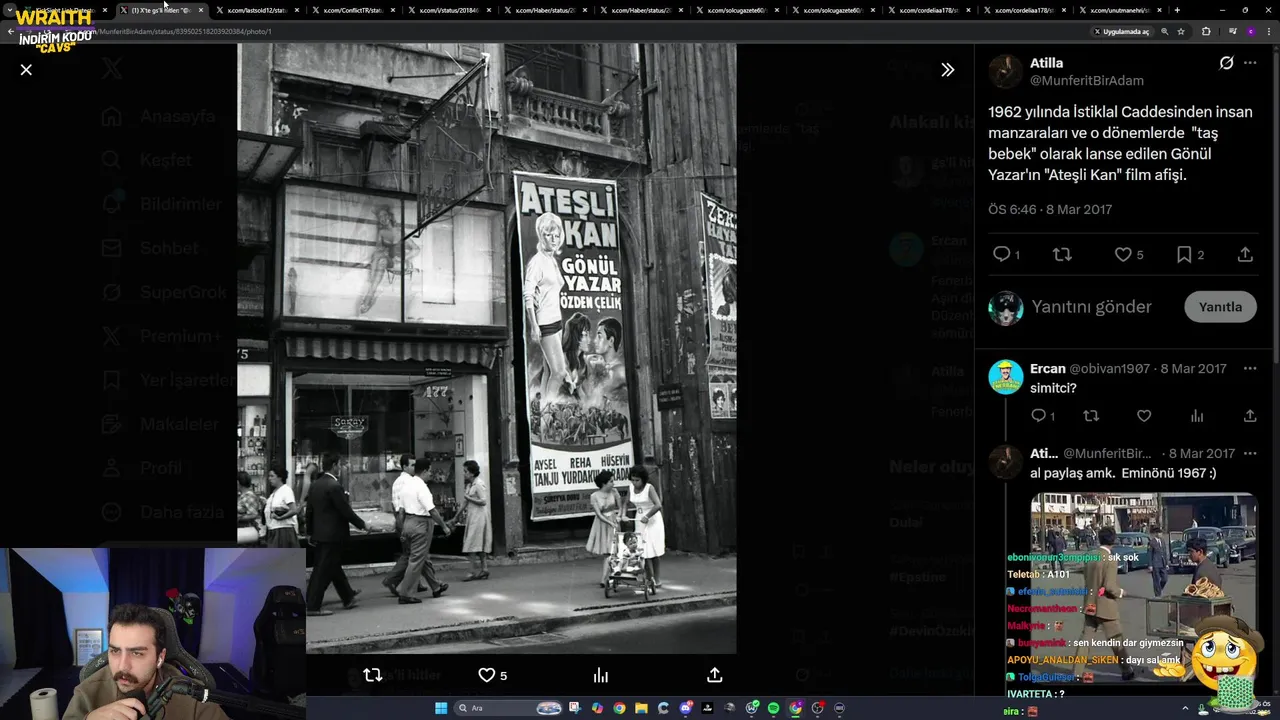Share Ercan's reply via share icon

(1250, 416)
